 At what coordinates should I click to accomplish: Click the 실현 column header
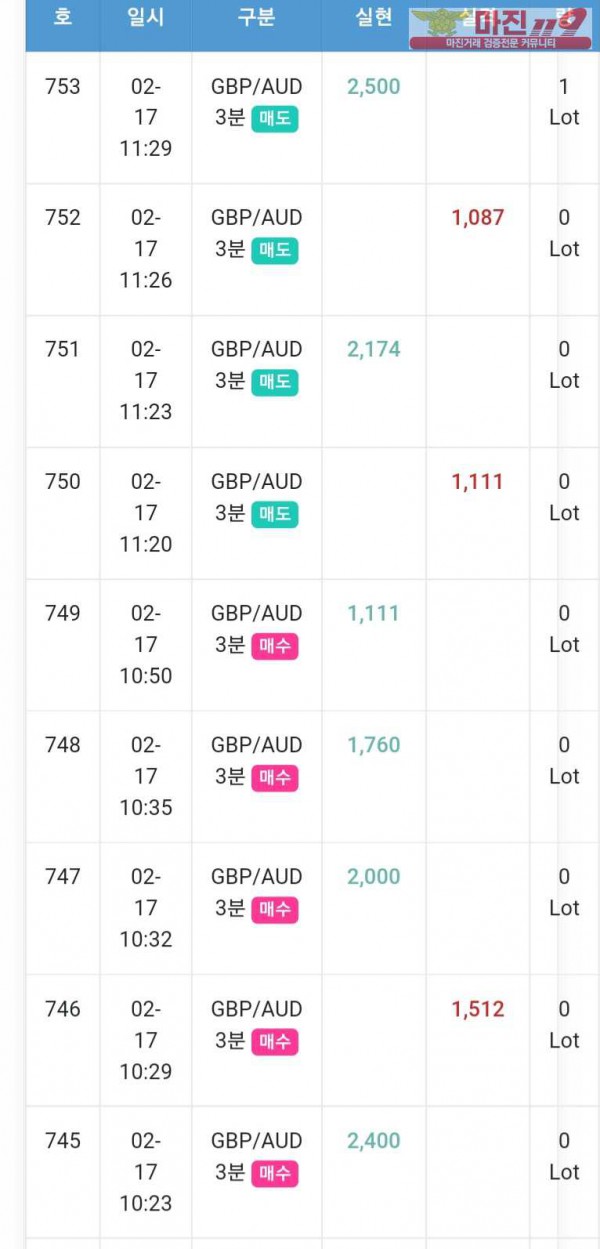[x=374, y=18]
